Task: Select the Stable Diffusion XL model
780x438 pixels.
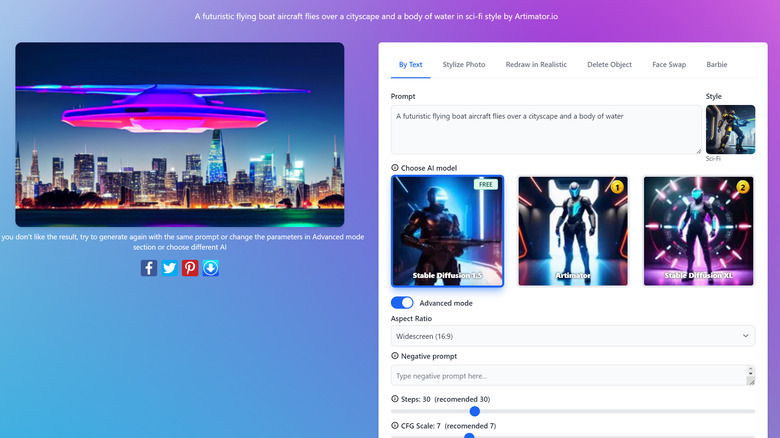Action: point(698,231)
